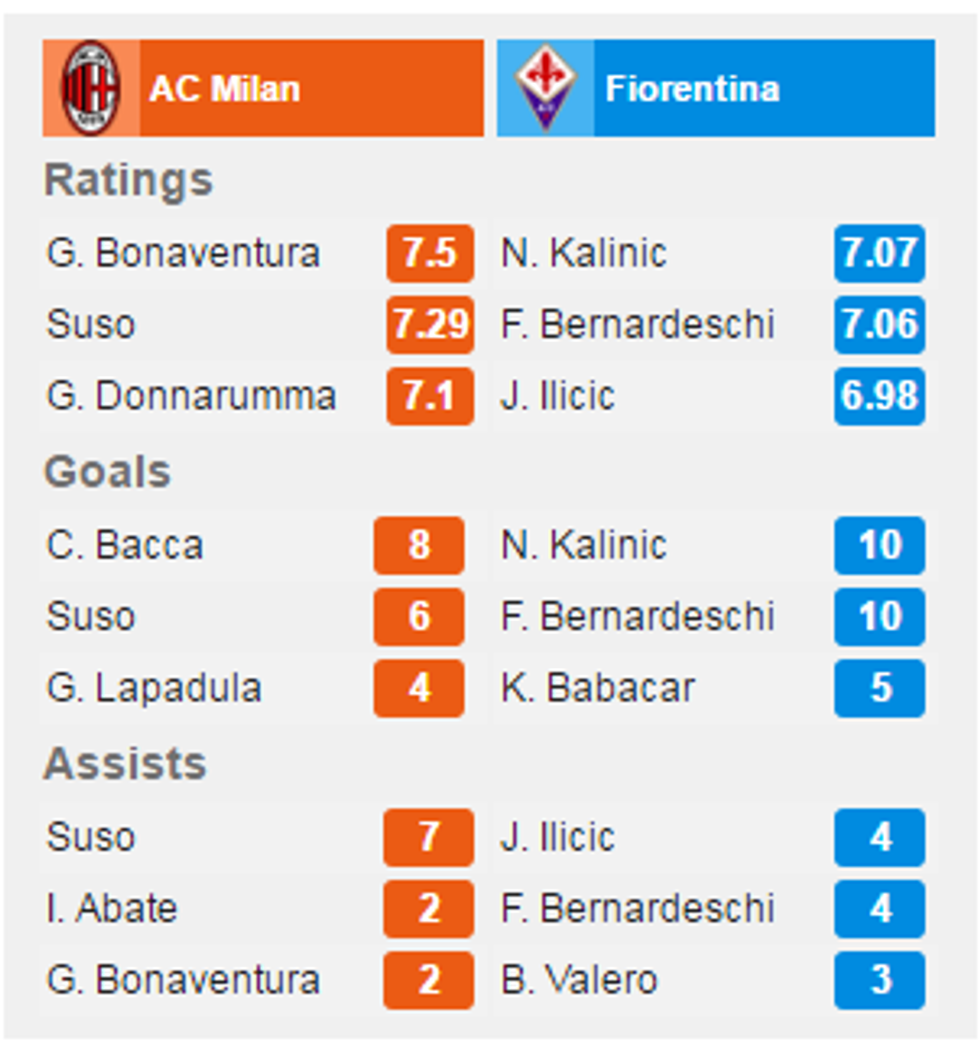
Task: Click Ilicic's blue 4 assists badge
Action: [x=878, y=839]
